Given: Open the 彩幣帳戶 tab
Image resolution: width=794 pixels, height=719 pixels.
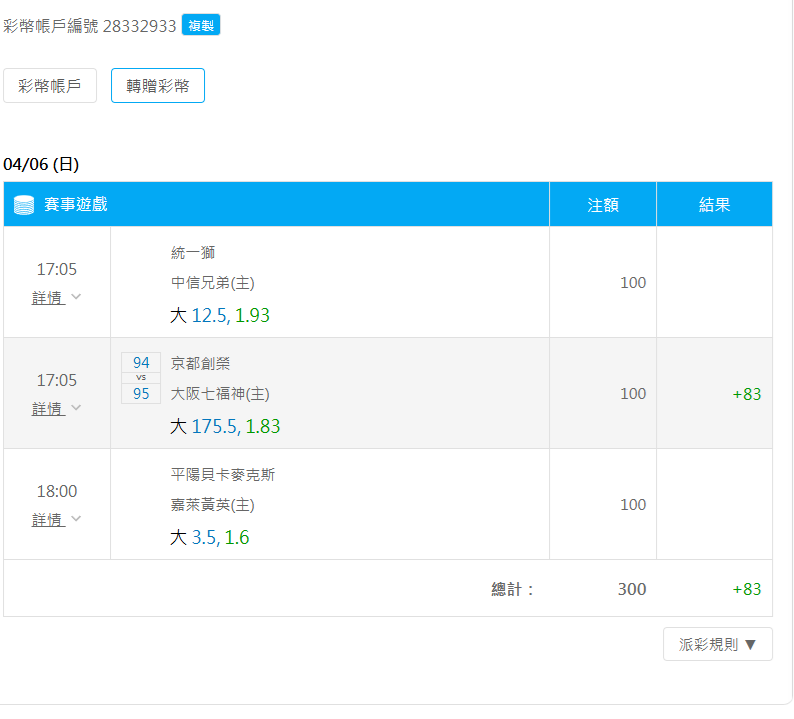Looking at the screenshot, I should tap(50, 86).
